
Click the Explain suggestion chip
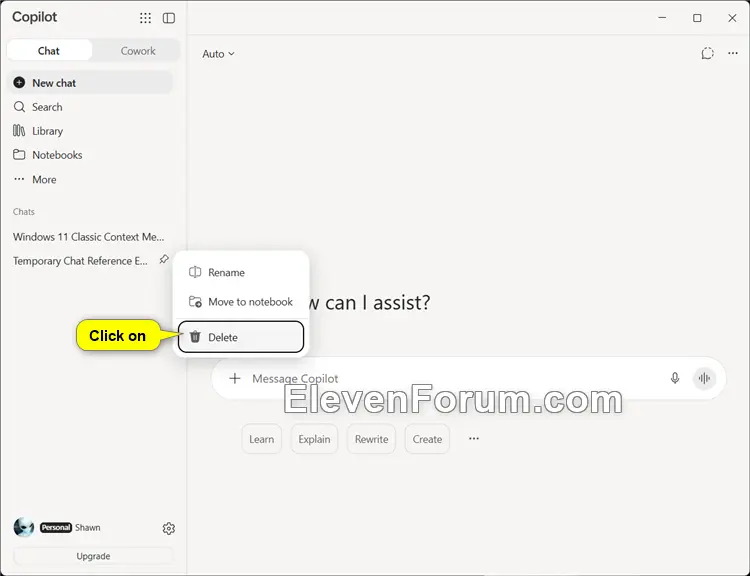(314, 439)
